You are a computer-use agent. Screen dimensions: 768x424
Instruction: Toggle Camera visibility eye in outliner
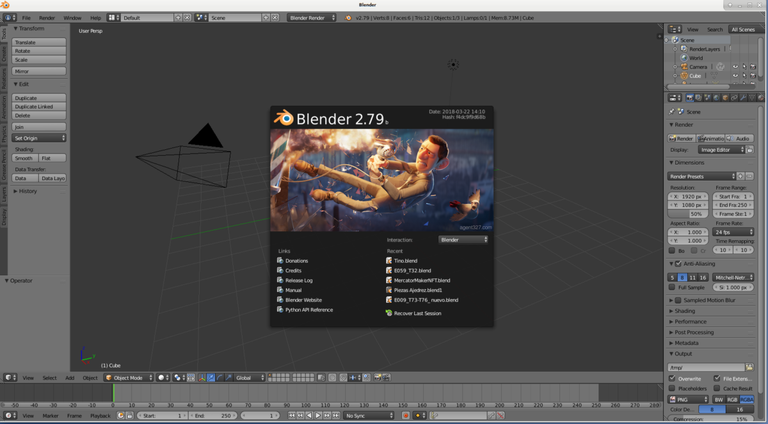click(x=735, y=67)
